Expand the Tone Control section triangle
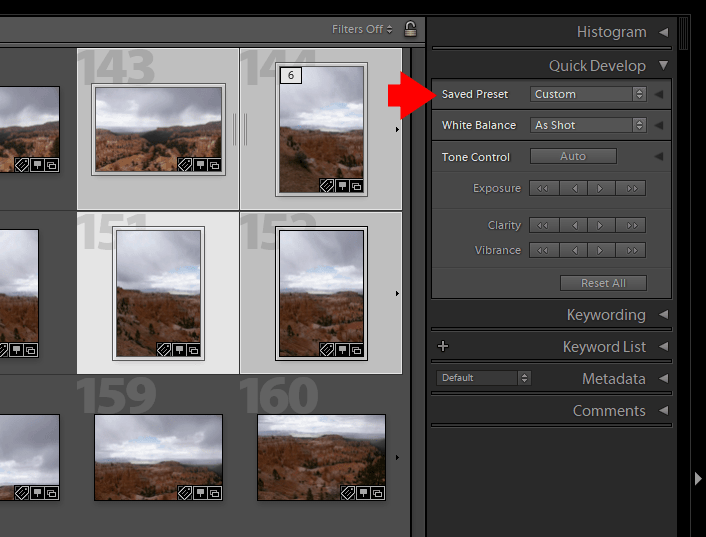This screenshot has width=706, height=537. click(659, 156)
